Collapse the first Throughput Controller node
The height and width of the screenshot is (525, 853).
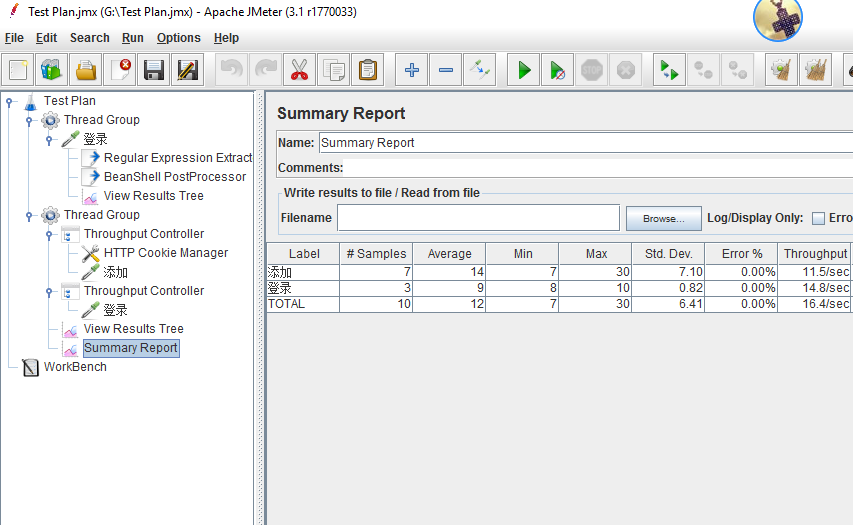tap(49, 234)
